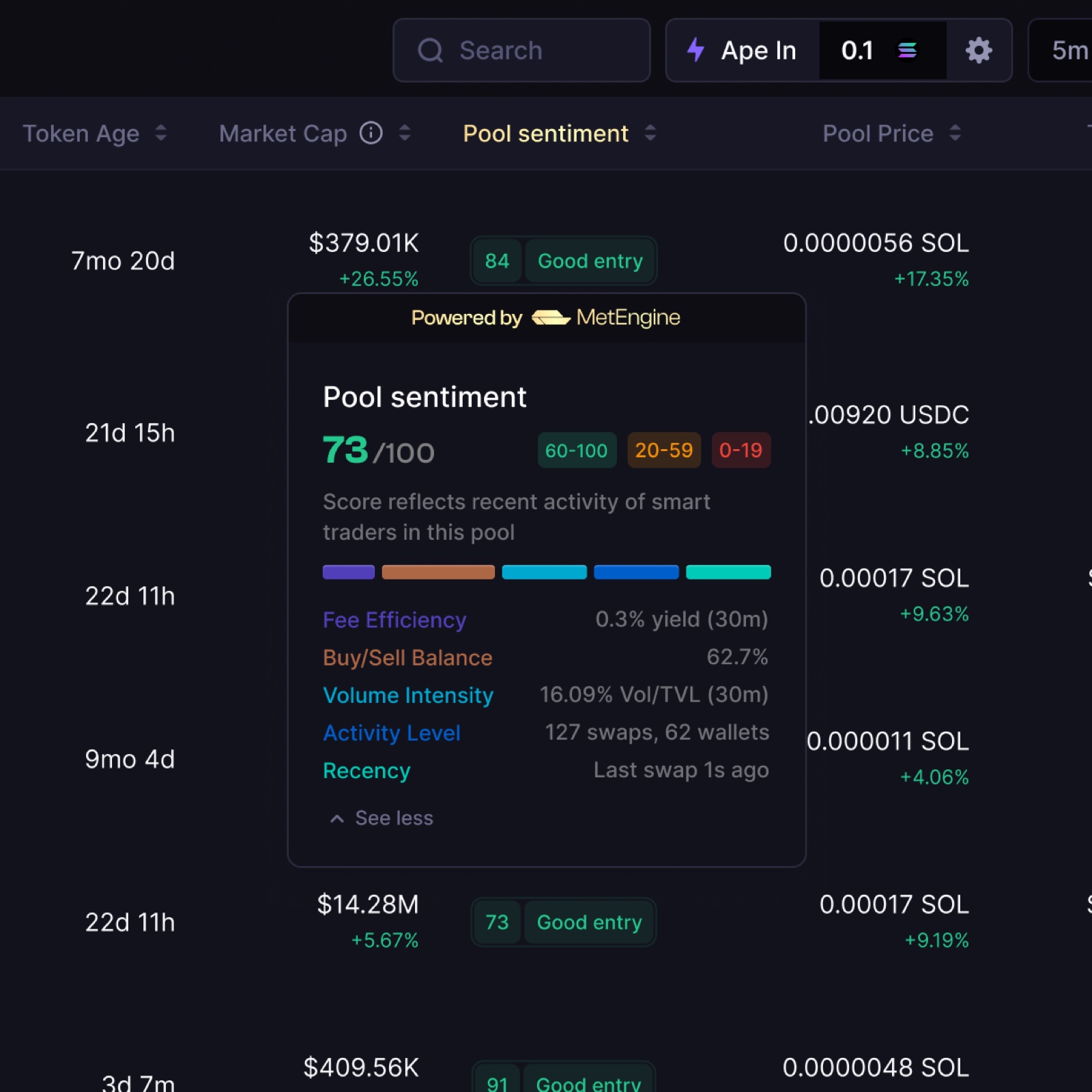This screenshot has width=1092, height=1092.
Task: Sort by Token Age column arrows
Action: (x=160, y=133)
